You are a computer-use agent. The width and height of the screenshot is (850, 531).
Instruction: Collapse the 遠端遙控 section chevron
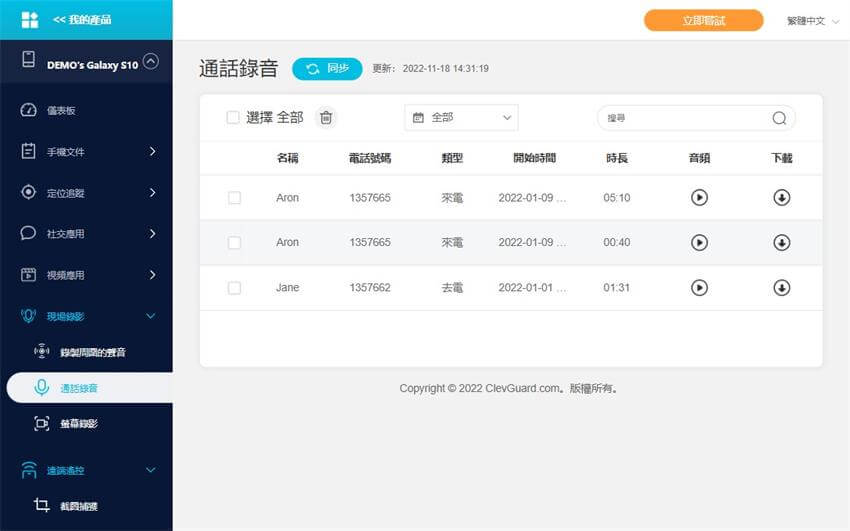click(151, 470)
